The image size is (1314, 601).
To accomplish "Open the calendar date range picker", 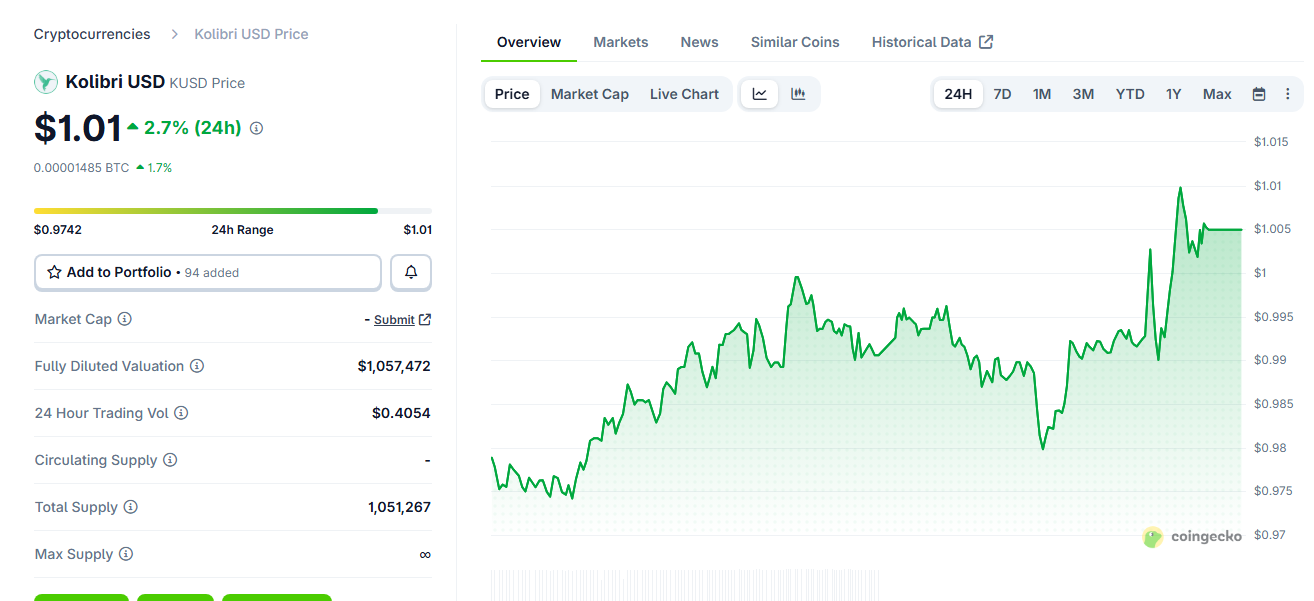I will pos(1259,94).
